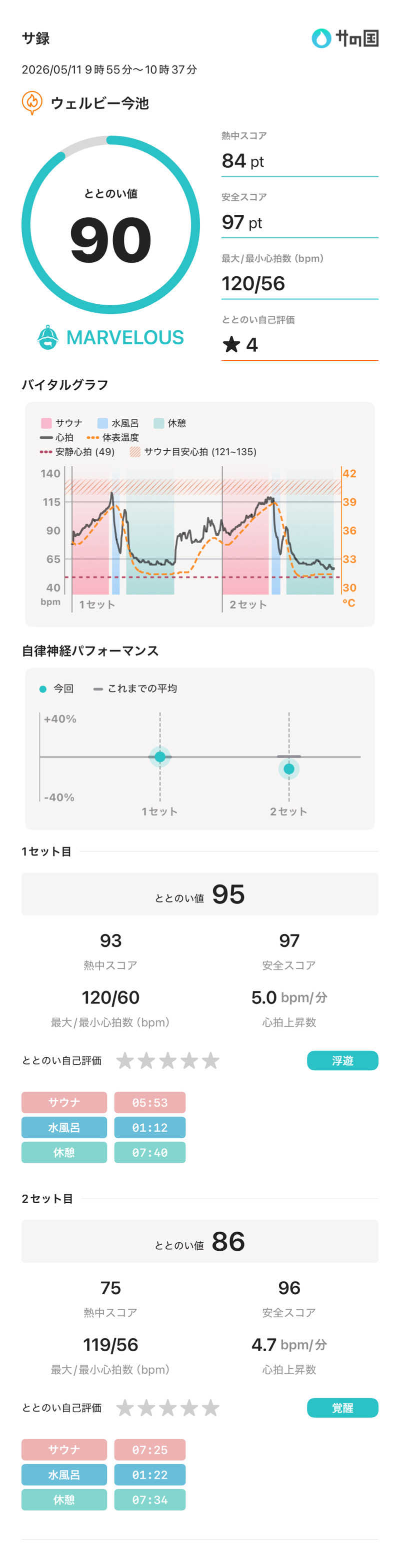Viewport: 400px width, 1568px height.
Task: Select the fifth rating star in 1セット目
Action: point(210,1060)
